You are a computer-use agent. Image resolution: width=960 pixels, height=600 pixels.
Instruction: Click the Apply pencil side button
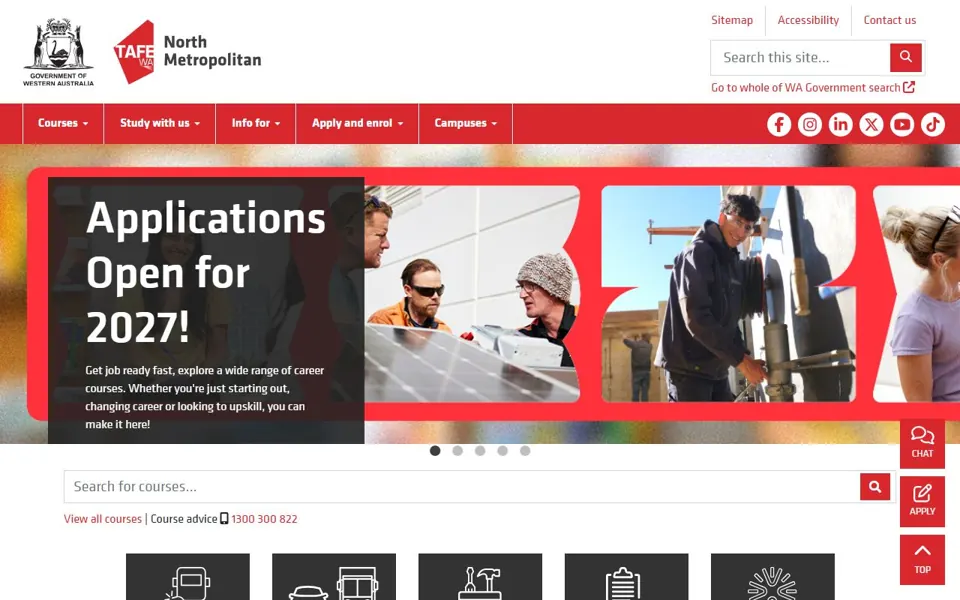point(922,501)
